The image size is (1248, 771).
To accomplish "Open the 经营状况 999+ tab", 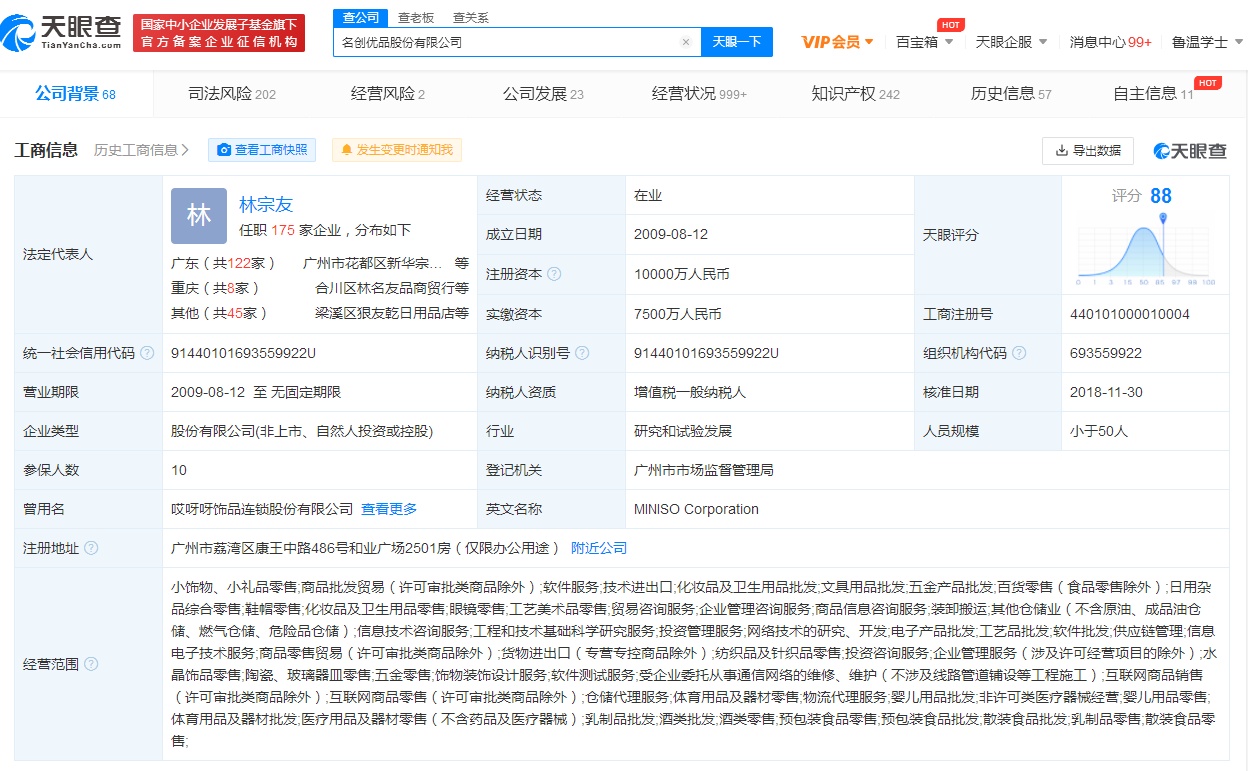I will 699,94.
